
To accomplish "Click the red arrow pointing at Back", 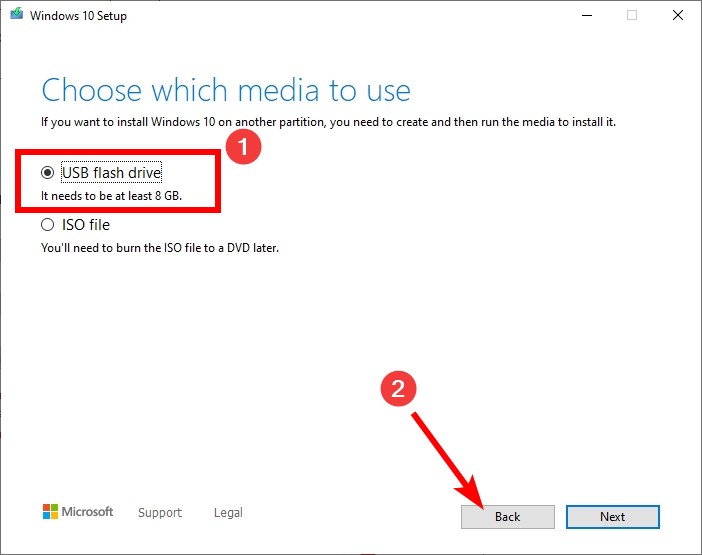I will click(x=448, y=461).
